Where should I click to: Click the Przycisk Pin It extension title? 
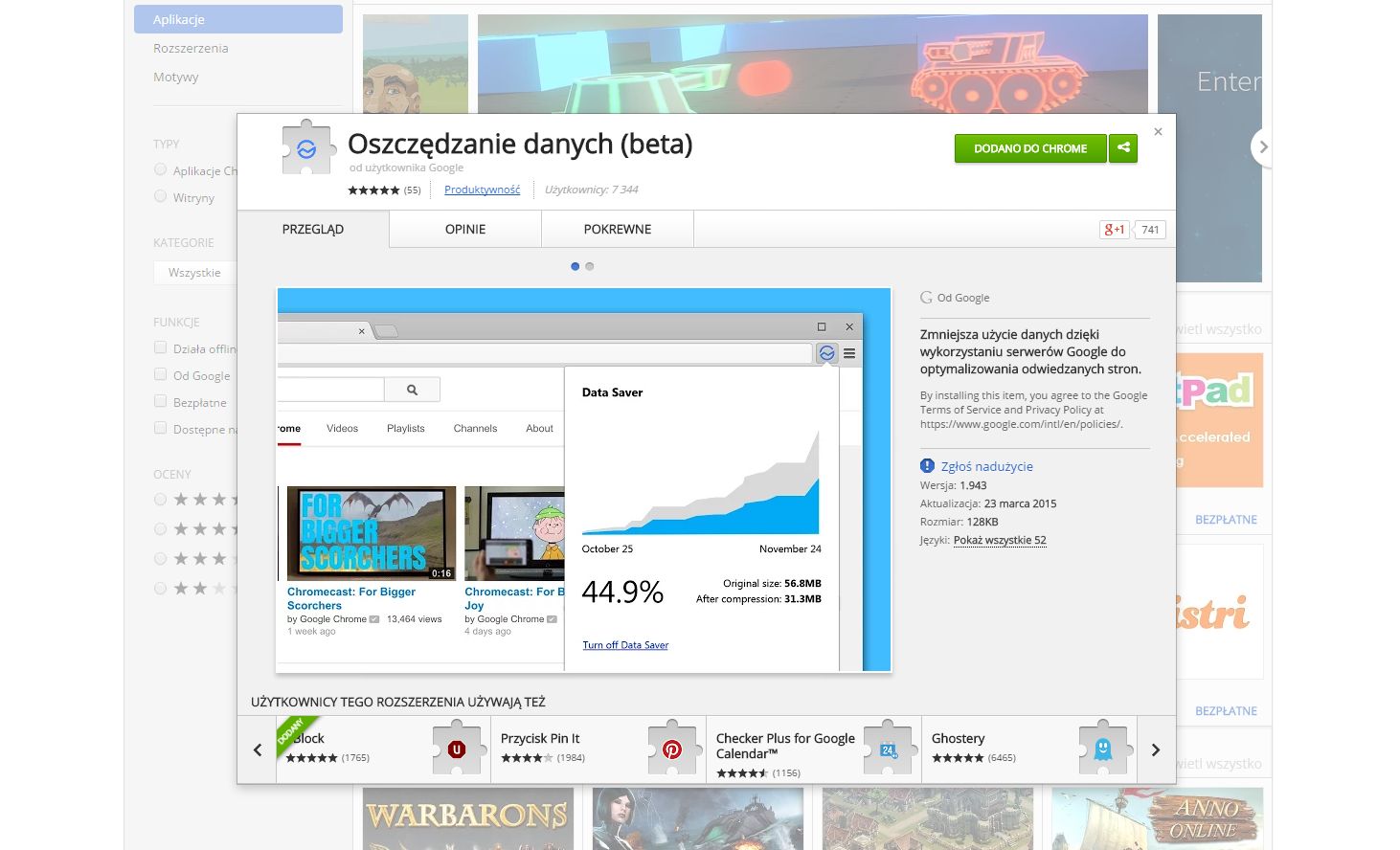[x=540, y=738]
